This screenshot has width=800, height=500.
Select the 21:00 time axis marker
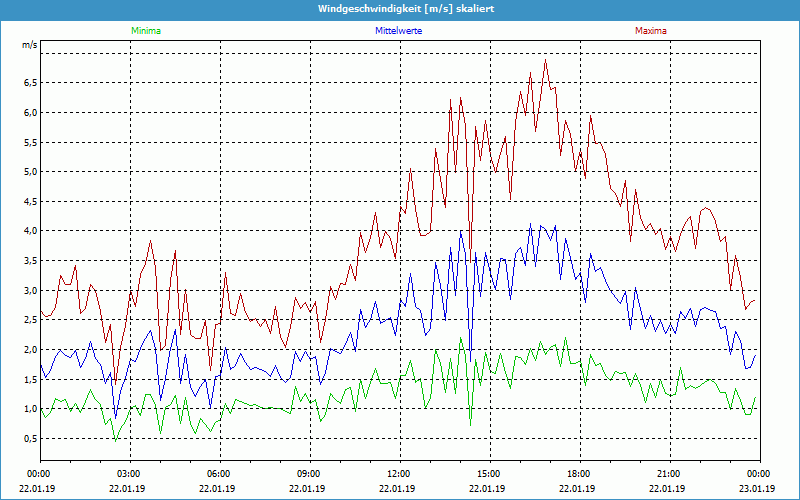pyautogui.click(x=668, y=473)
